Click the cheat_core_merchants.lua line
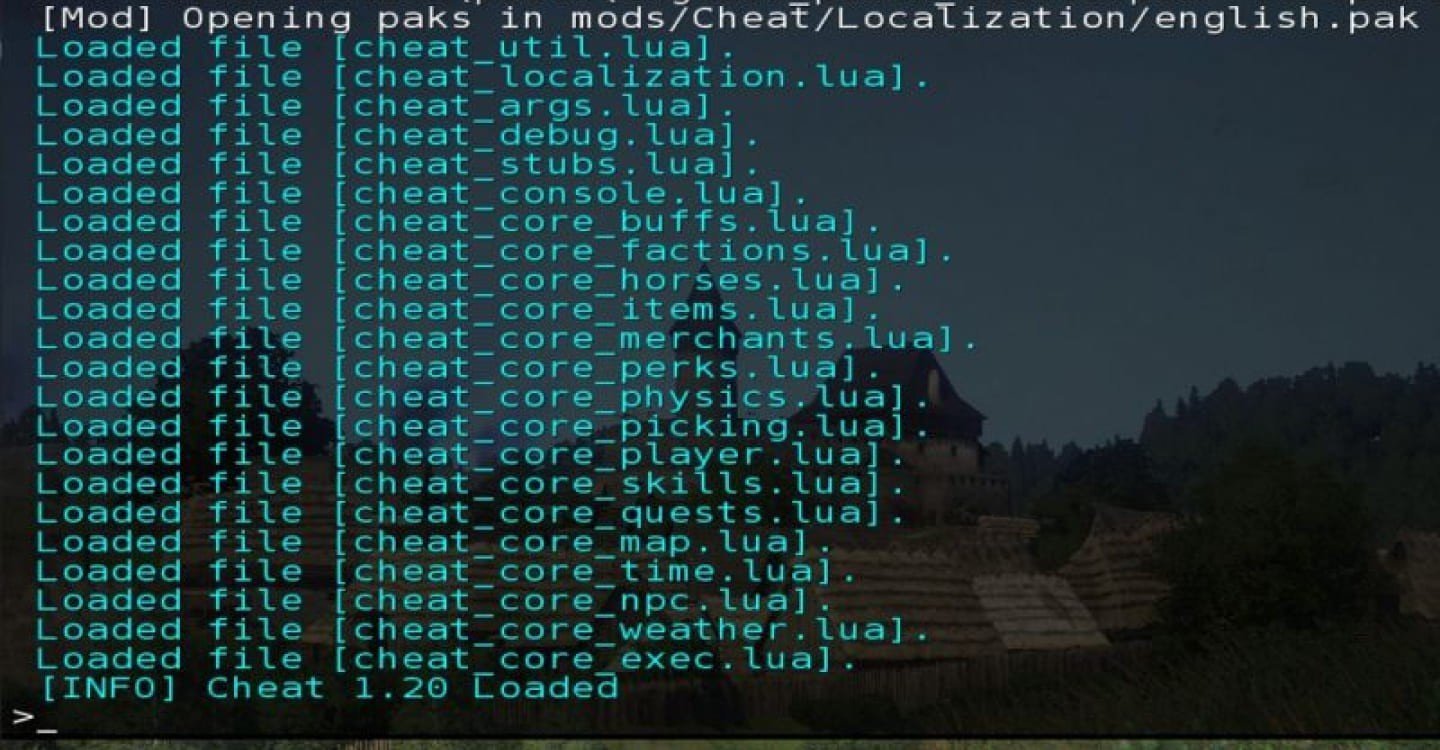The image size is (1440, 750). (x=507, y=338)
